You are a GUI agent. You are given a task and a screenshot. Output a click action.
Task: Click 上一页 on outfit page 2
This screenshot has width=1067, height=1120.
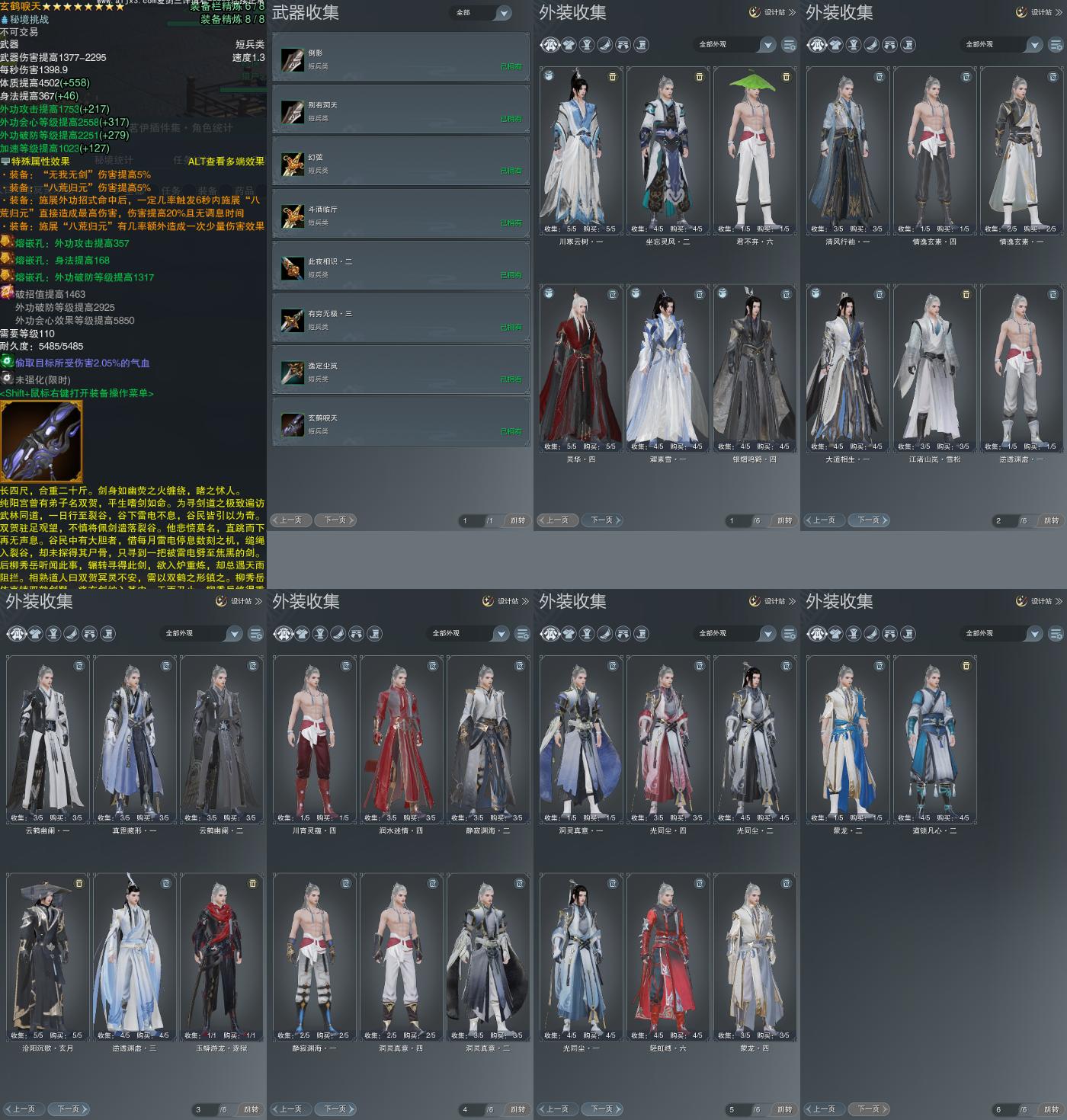coord(825,520)
